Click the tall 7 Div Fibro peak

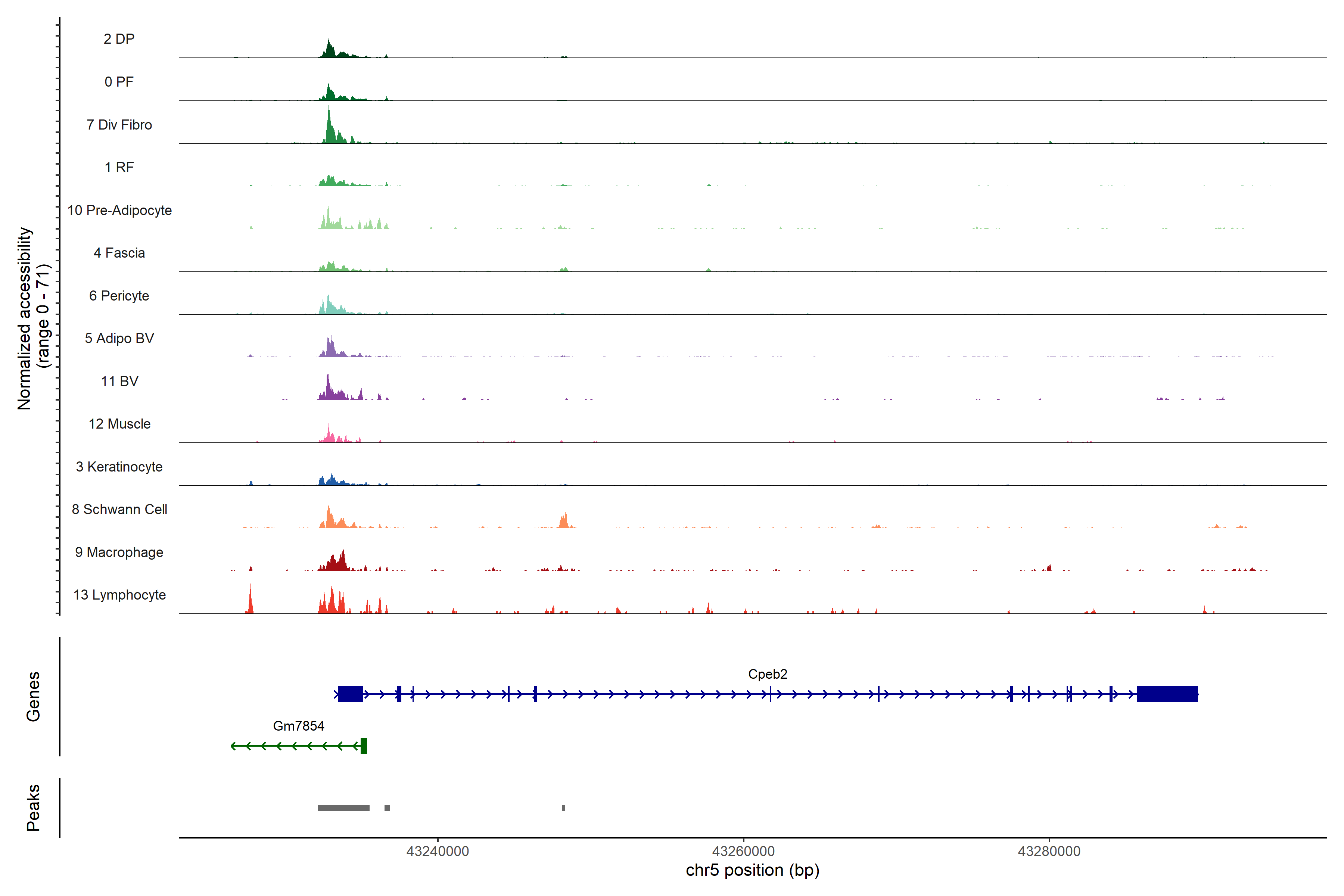329,128
